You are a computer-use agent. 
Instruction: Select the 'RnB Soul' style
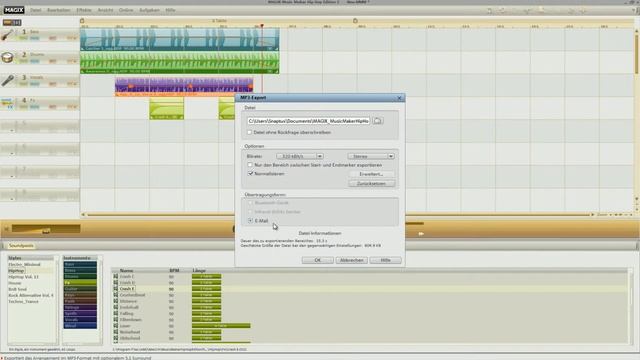point(18,289)
